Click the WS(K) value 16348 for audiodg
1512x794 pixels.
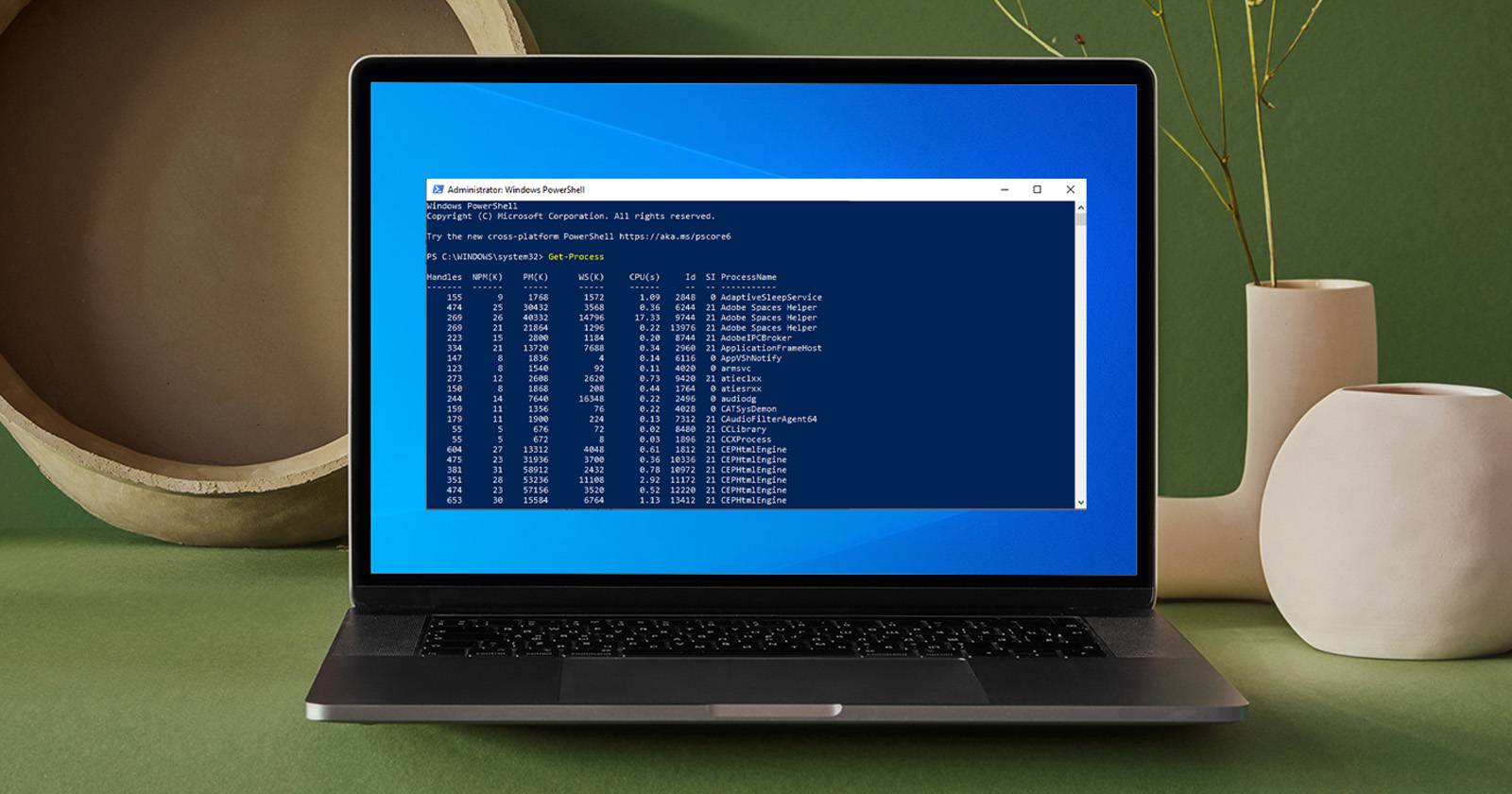pos(591,399)
